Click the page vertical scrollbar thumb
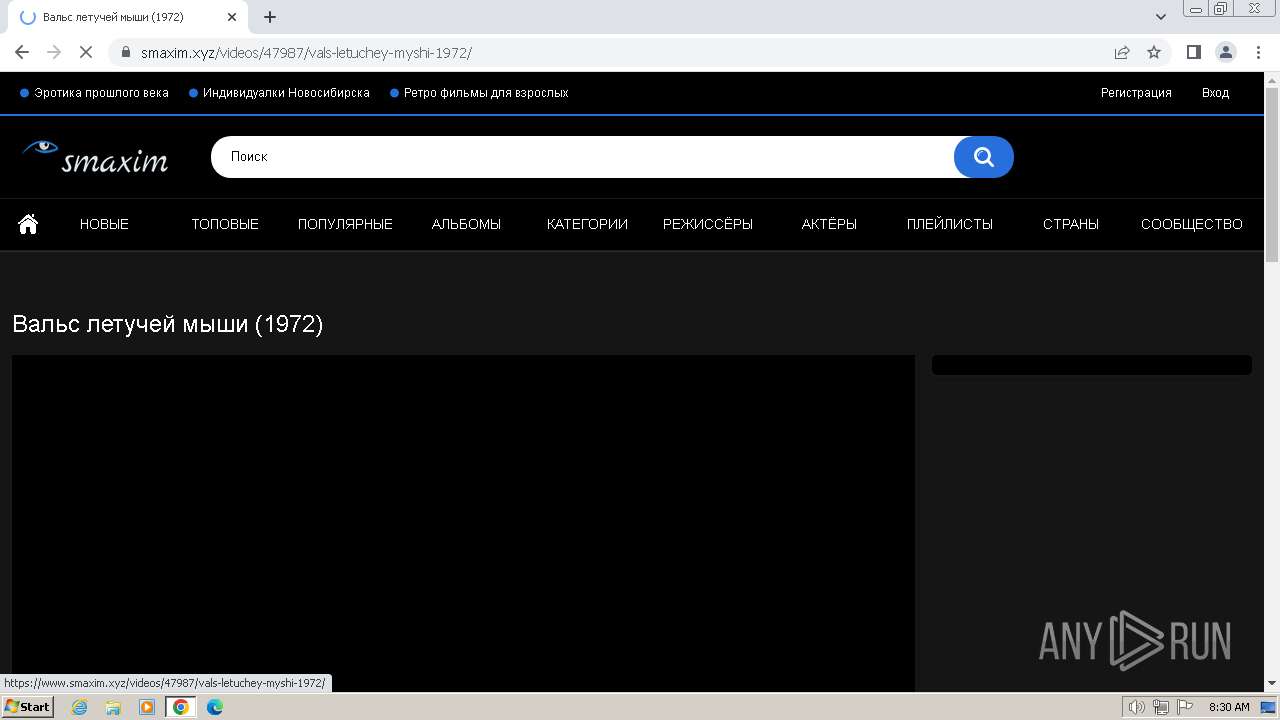 tap(1272, 174)
